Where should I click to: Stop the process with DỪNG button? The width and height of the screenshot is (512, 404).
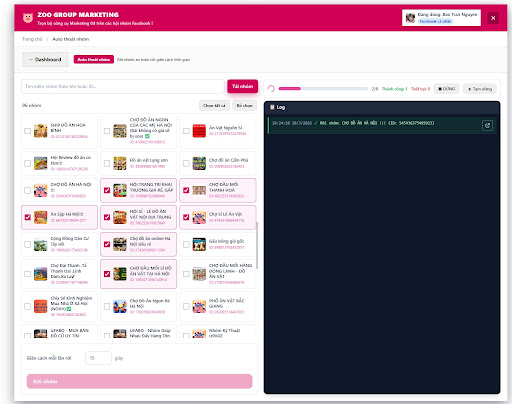tap(447, 89)
